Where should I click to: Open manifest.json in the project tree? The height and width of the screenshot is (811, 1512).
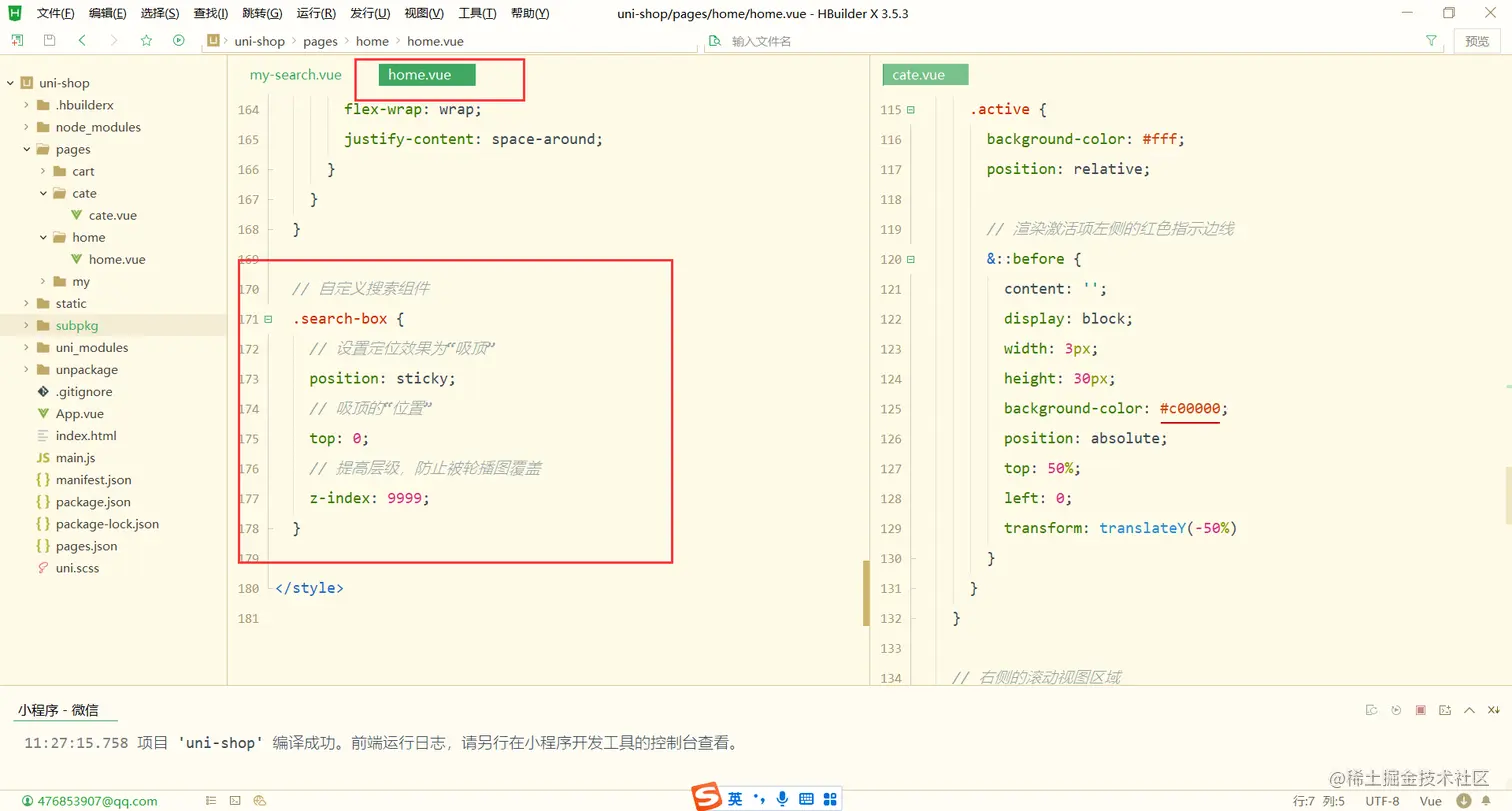pos(93,480)
